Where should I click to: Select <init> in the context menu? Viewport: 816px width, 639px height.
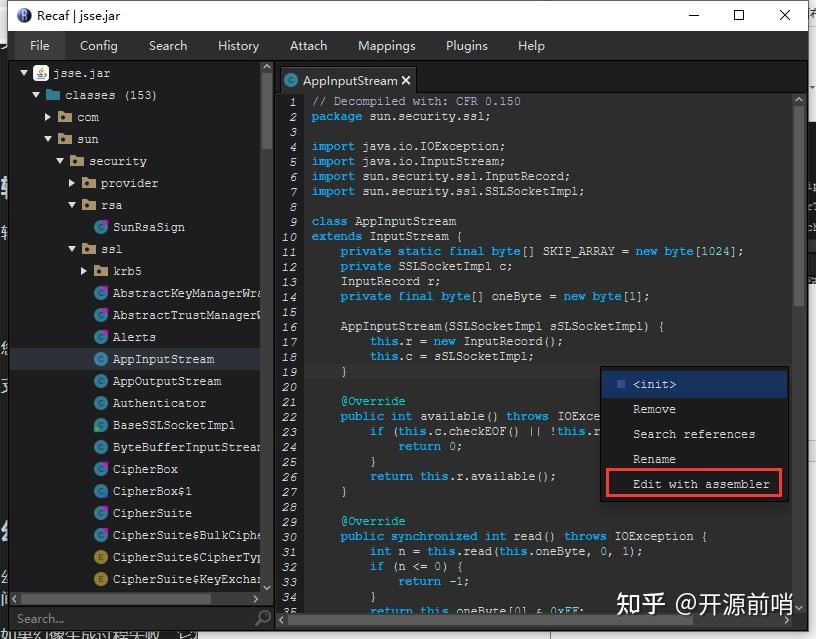pyautogui.click(x=694, y=384)
